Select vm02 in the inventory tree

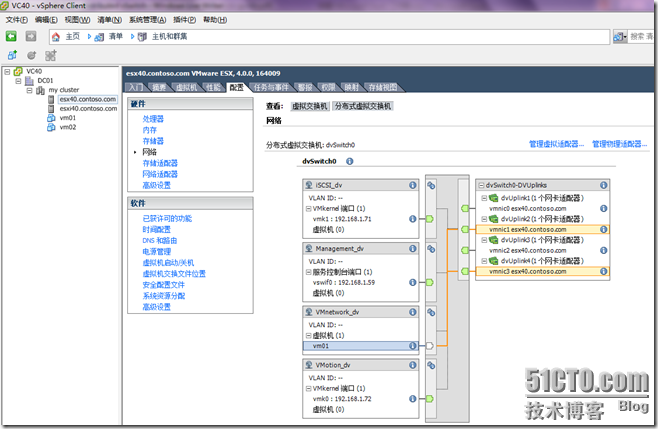68,127
